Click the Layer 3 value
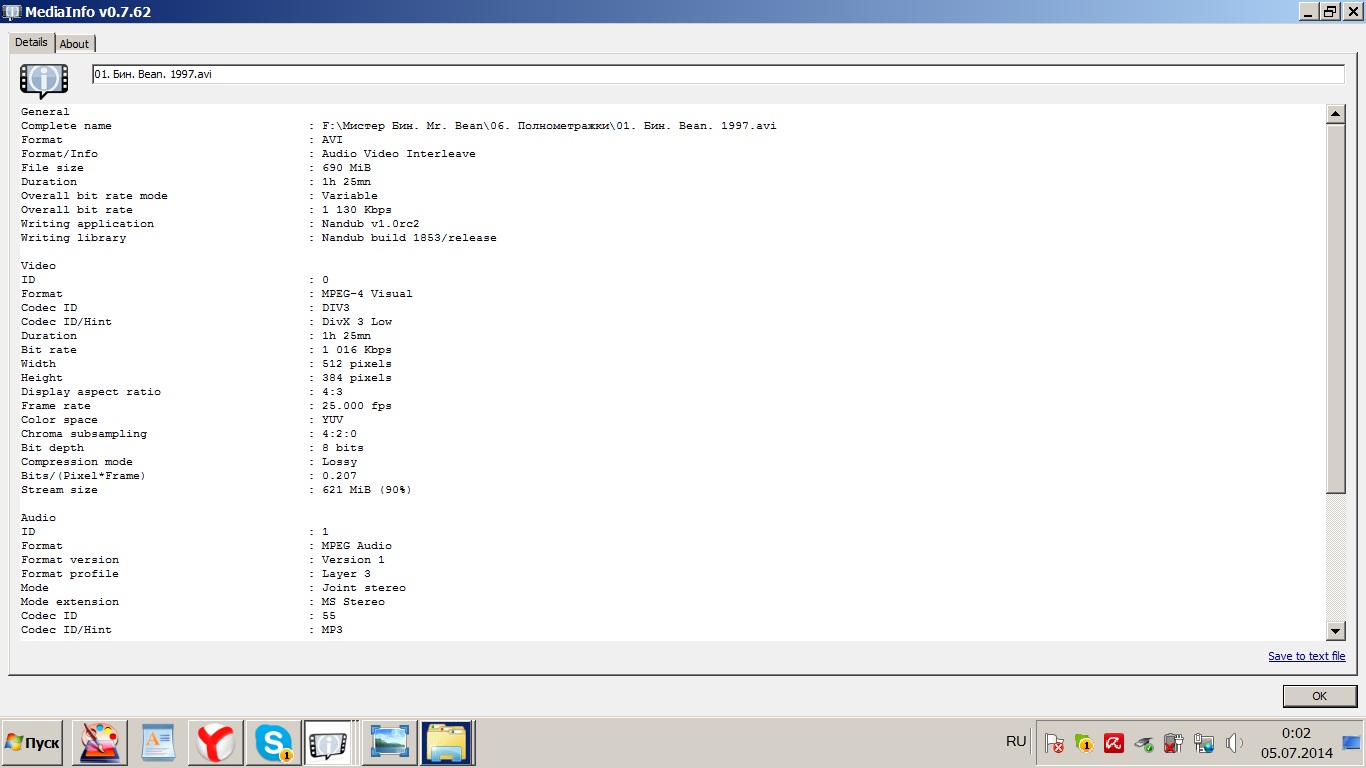The height and width of the screenshot is (768, 1366). [346, 574]
